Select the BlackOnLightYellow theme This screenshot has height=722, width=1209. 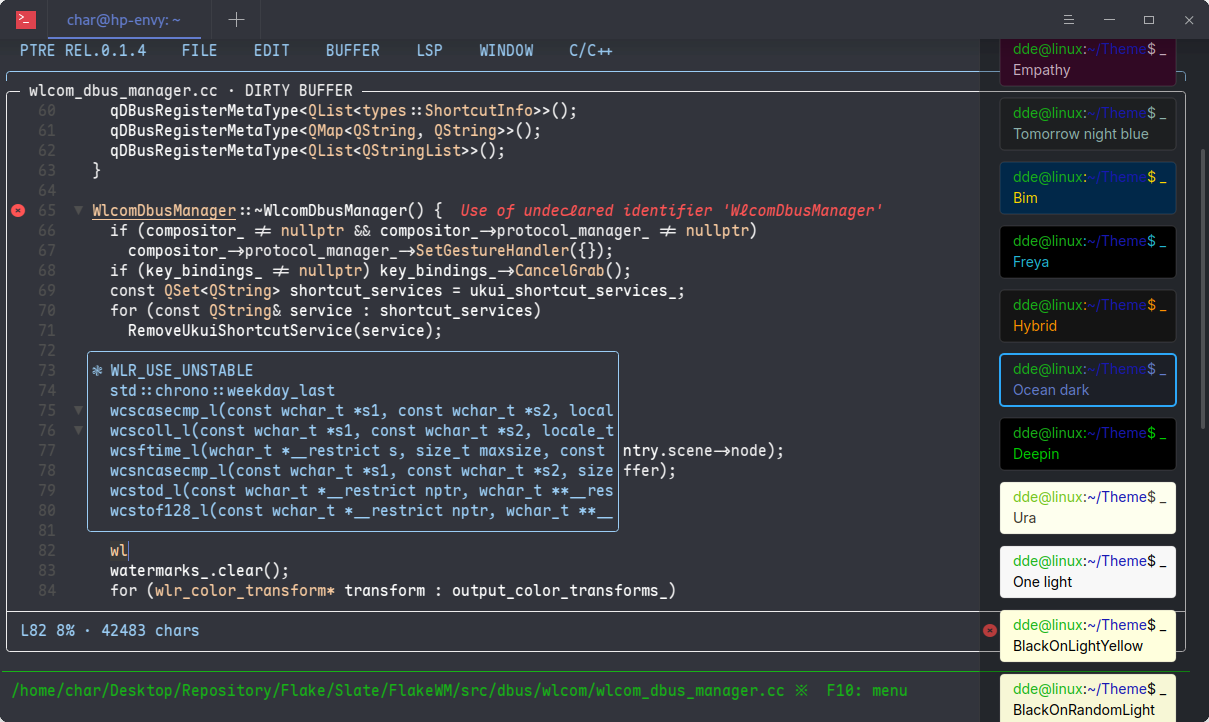(x=1088, y=636)
